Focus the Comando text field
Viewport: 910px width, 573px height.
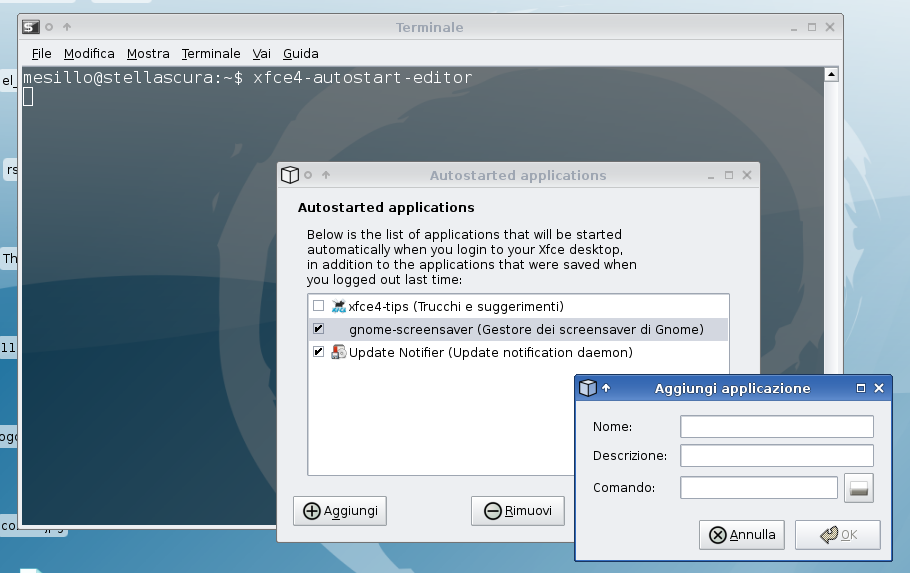[759, 488]
